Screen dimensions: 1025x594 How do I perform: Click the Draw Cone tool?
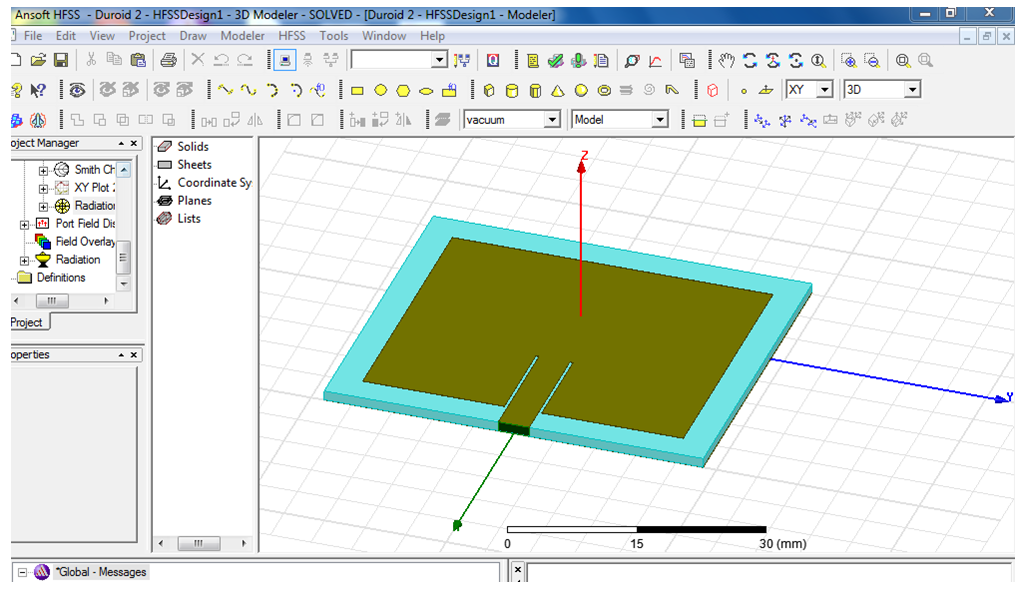[x=557, y=90]
